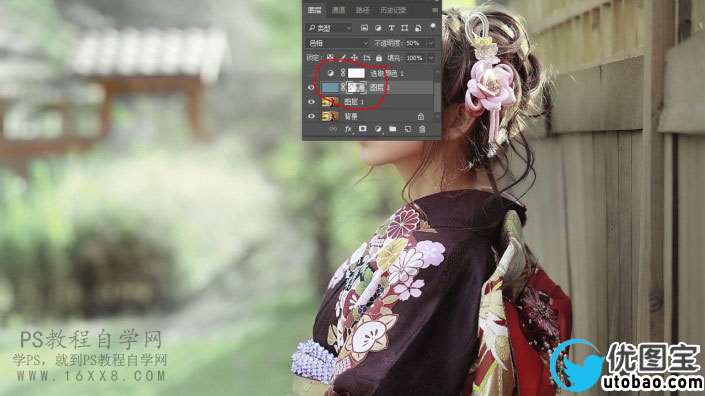Switch to the Channels tab

338,10
